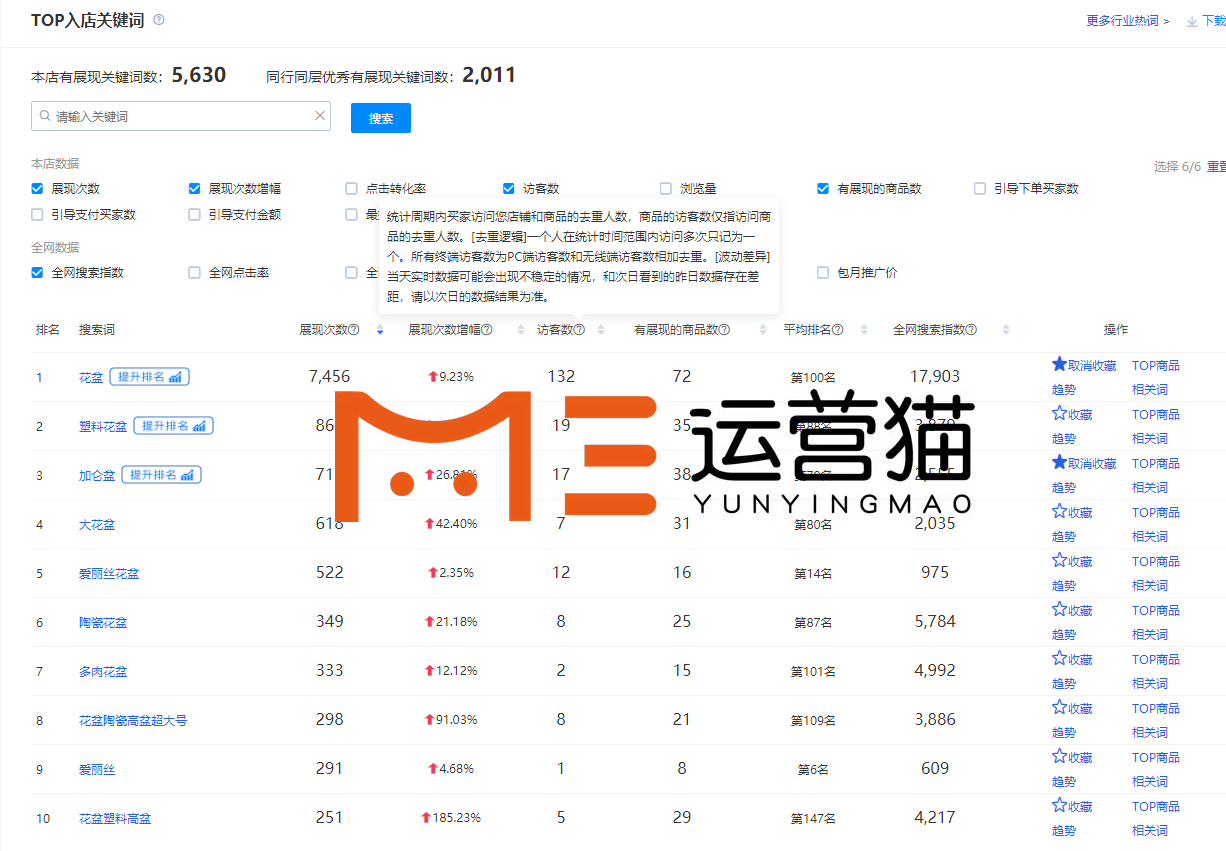This screenshot has height=851, width=1226.
Task: Click 提升排名 button for 加仑盆
Action: click(x=161, y=475)
